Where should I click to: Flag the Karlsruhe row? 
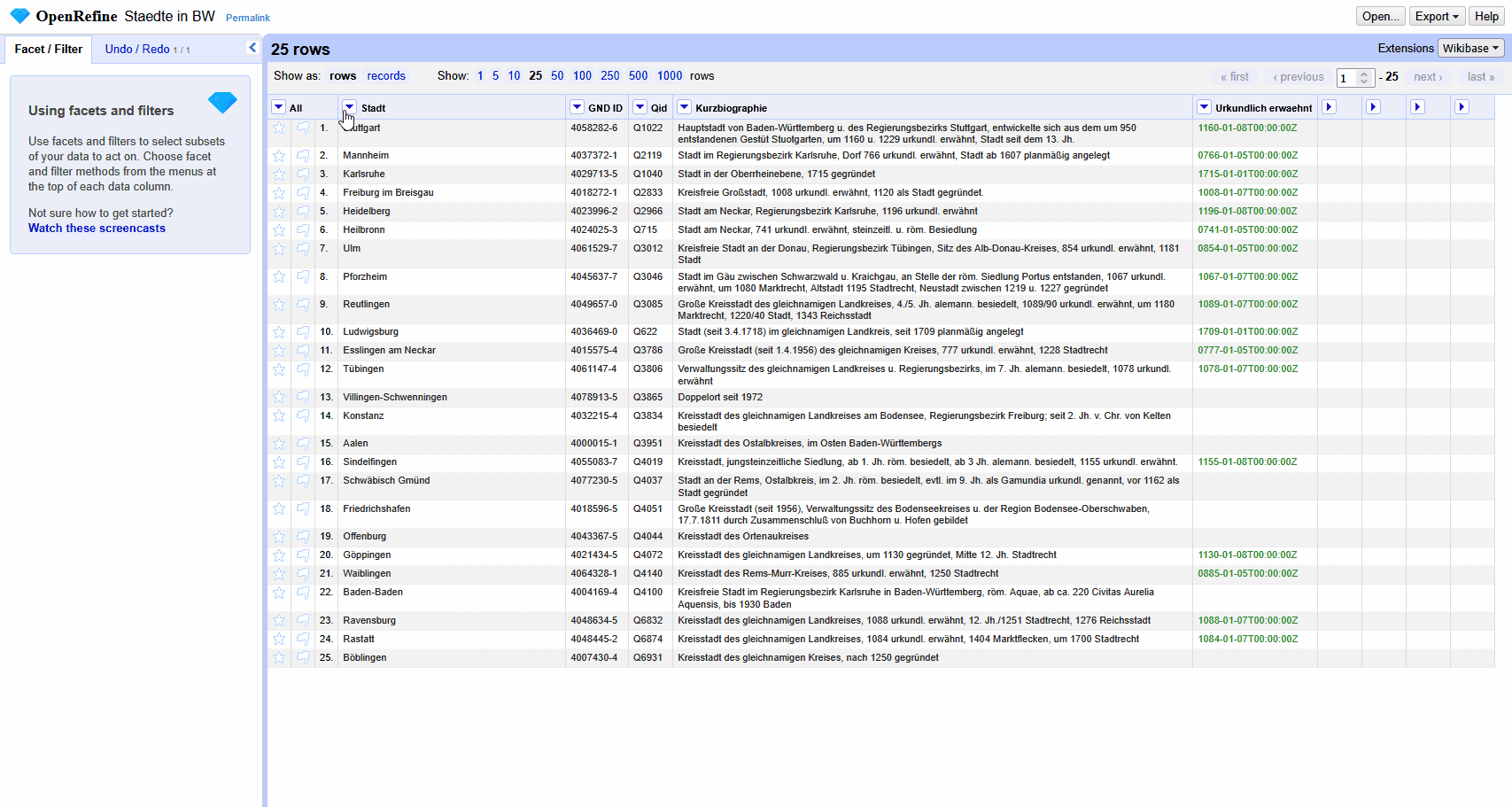(x=301, y=174)
